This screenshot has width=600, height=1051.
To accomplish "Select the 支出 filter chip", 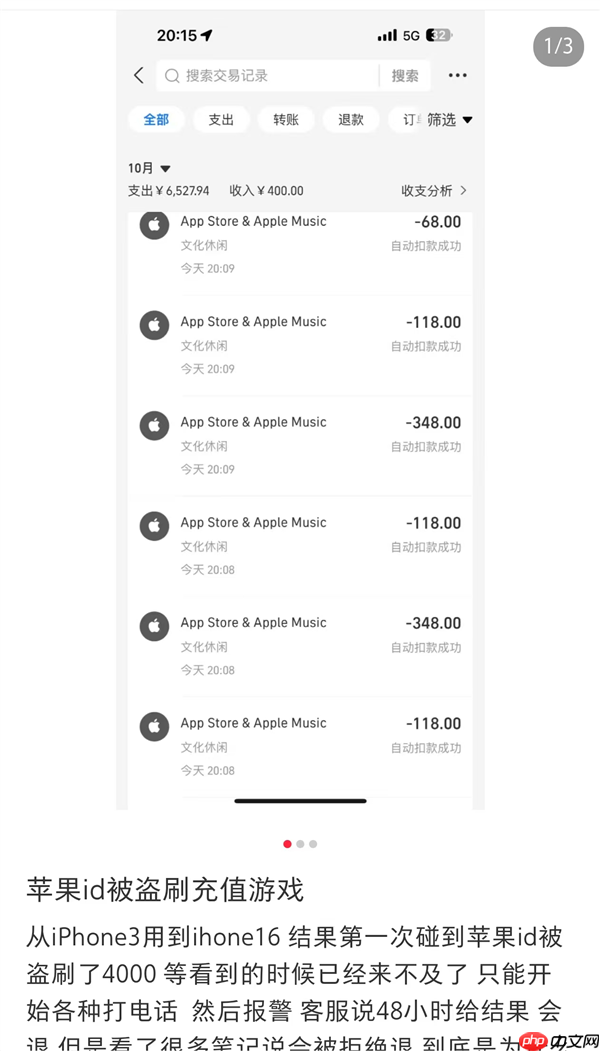I will pyautogui.click(x=221, y=119).
